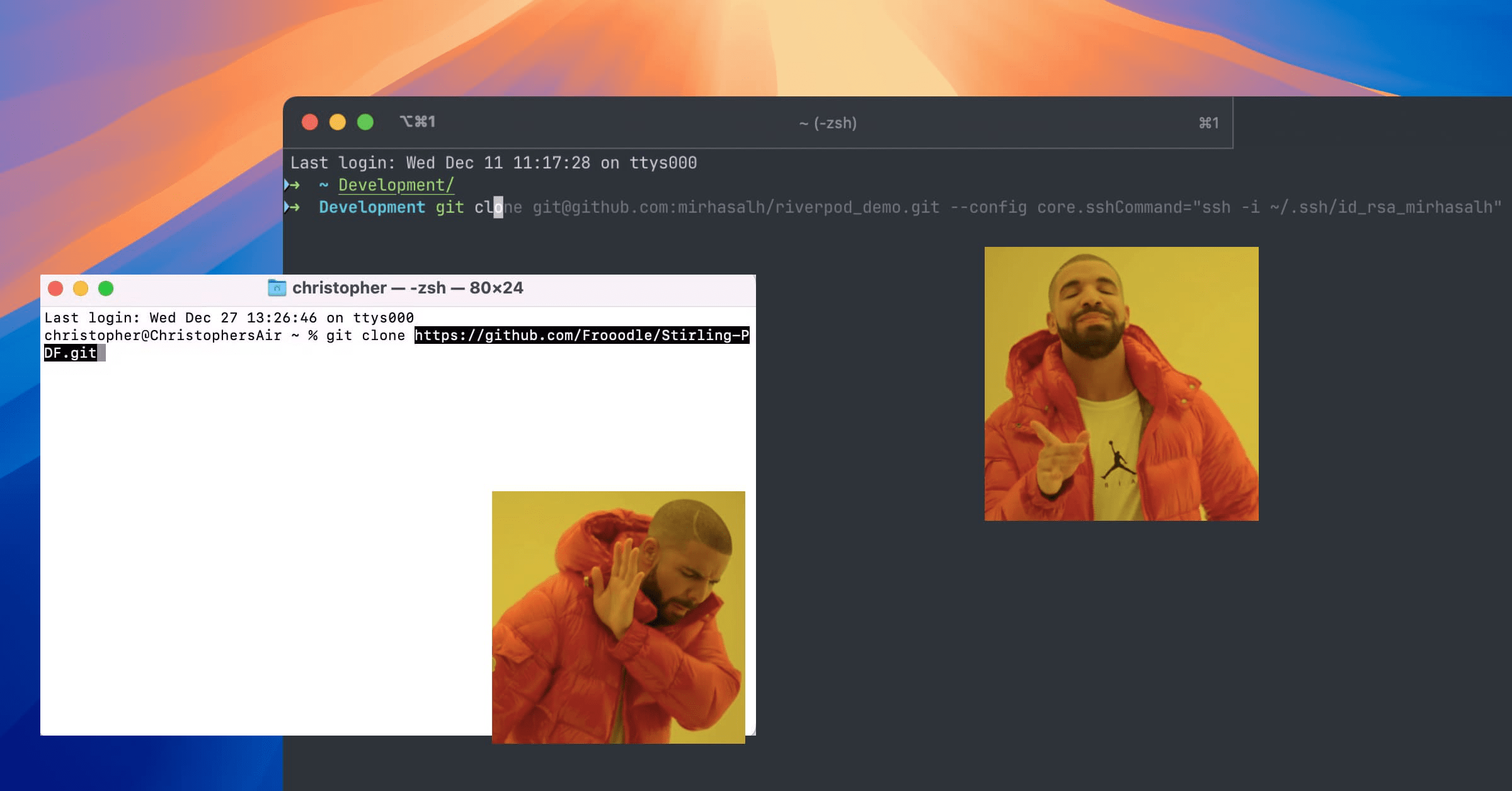Click the green 'git' command in iTerm
Screen dimensions: 1512x791
pyautogui.click(x=450, y=207)
